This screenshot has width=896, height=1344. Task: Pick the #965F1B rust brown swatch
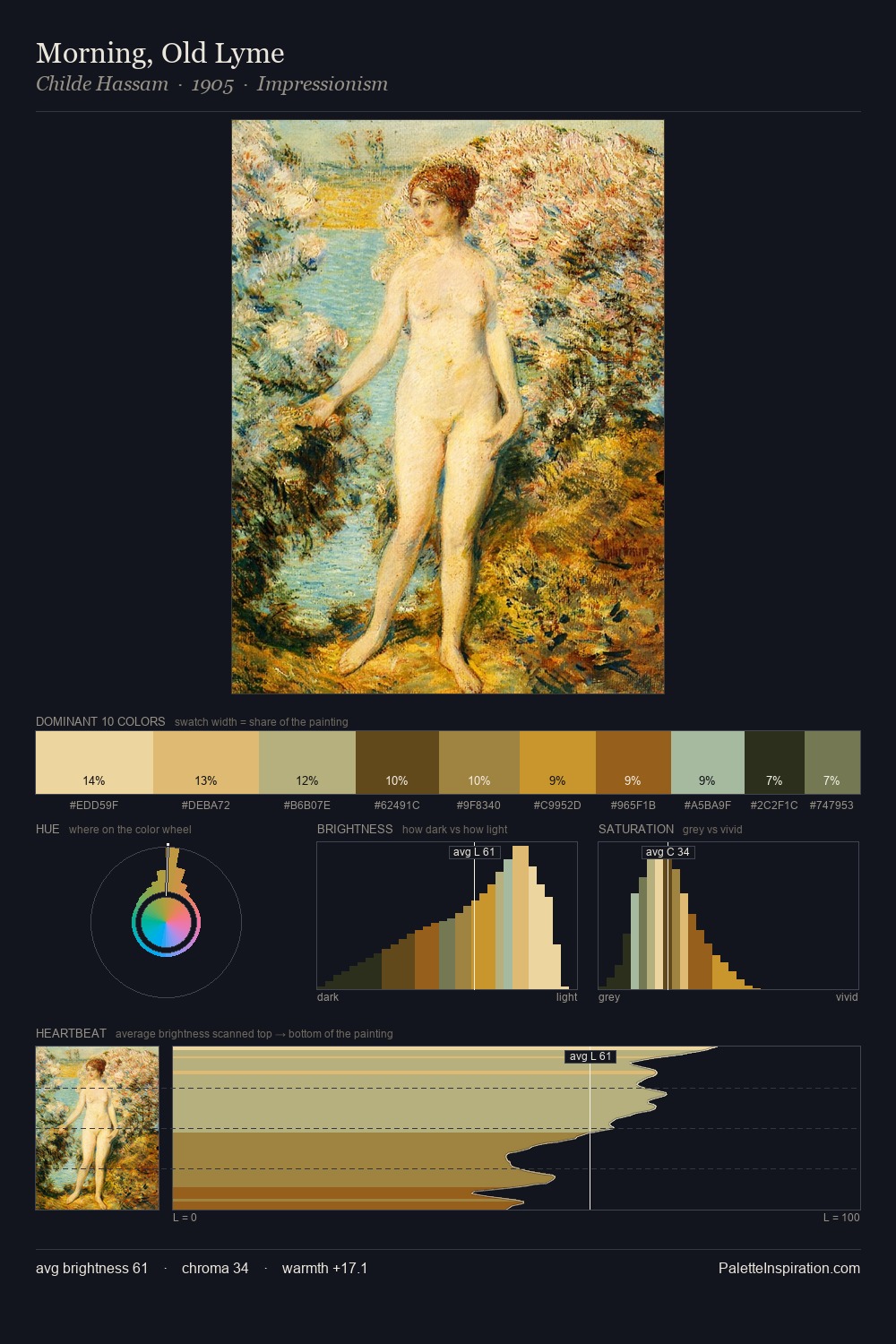click(633, 762)
